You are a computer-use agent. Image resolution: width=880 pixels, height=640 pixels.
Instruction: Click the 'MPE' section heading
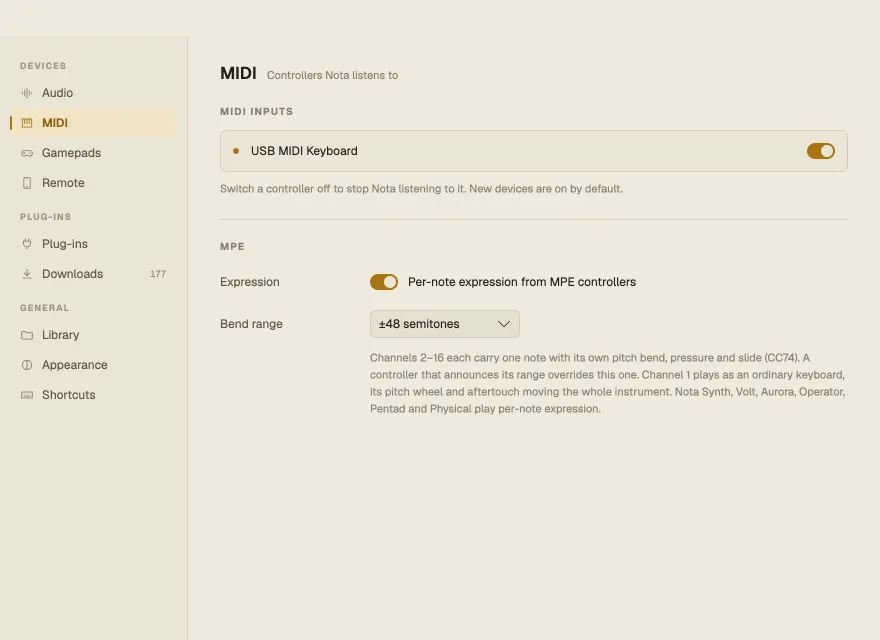pyautogui.click(x=232, y=246)
